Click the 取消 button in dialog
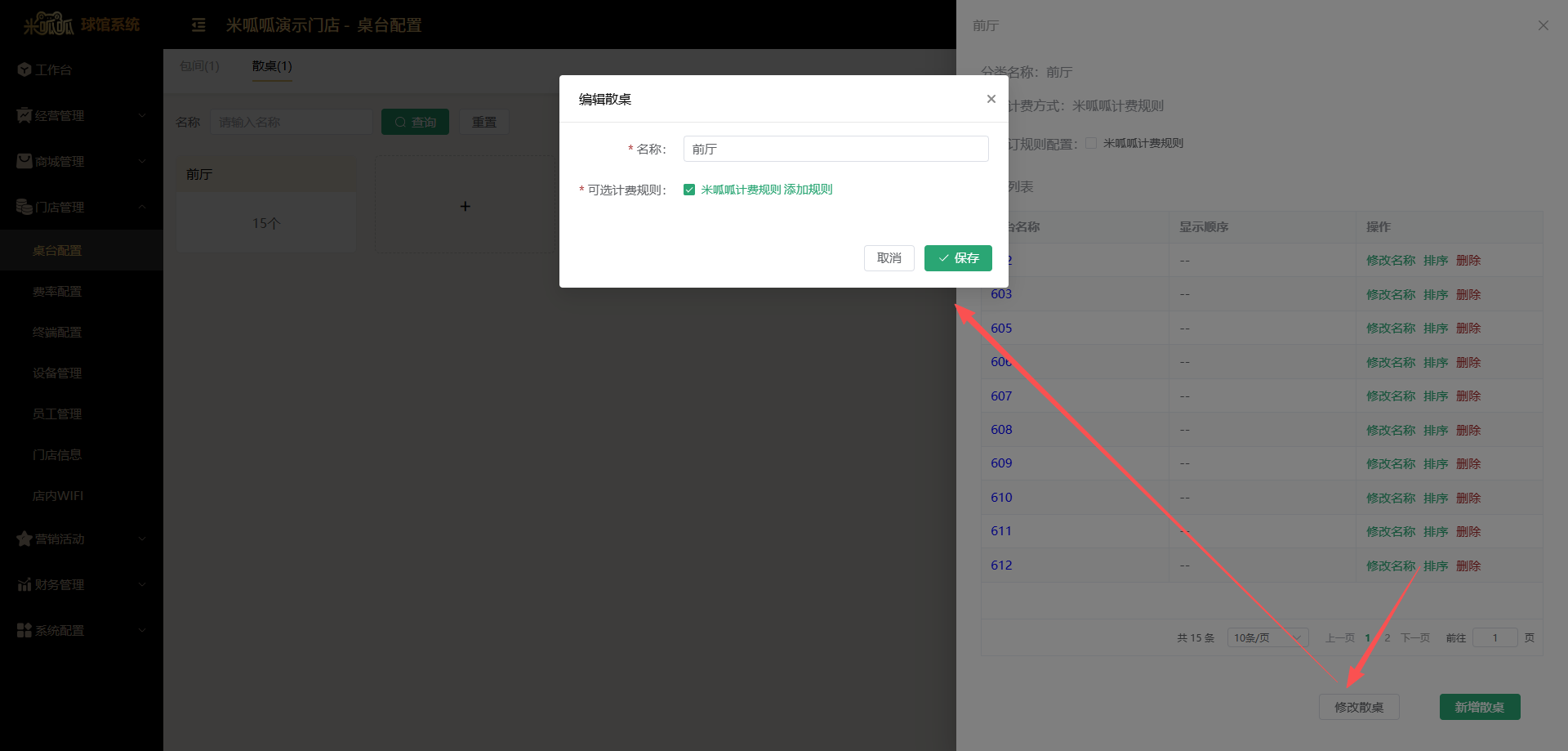 [x=889, y=258]
